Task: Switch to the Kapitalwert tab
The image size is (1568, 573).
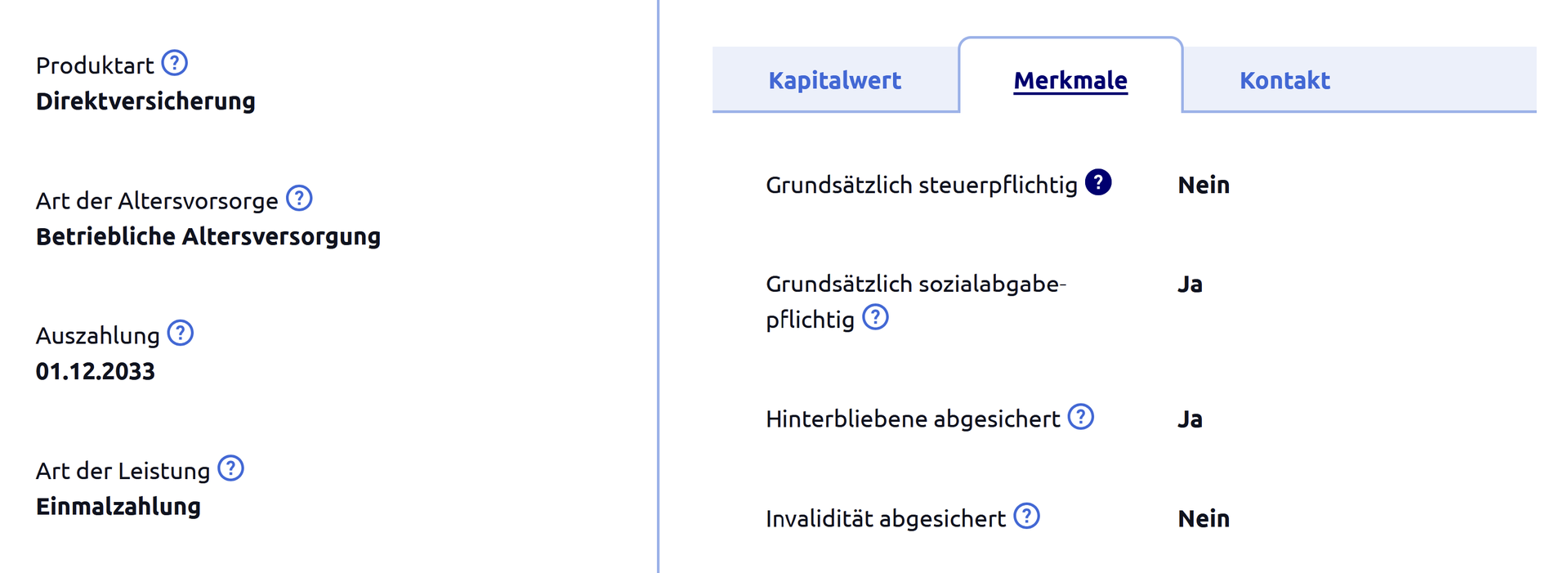Action: tap(834, 80)
